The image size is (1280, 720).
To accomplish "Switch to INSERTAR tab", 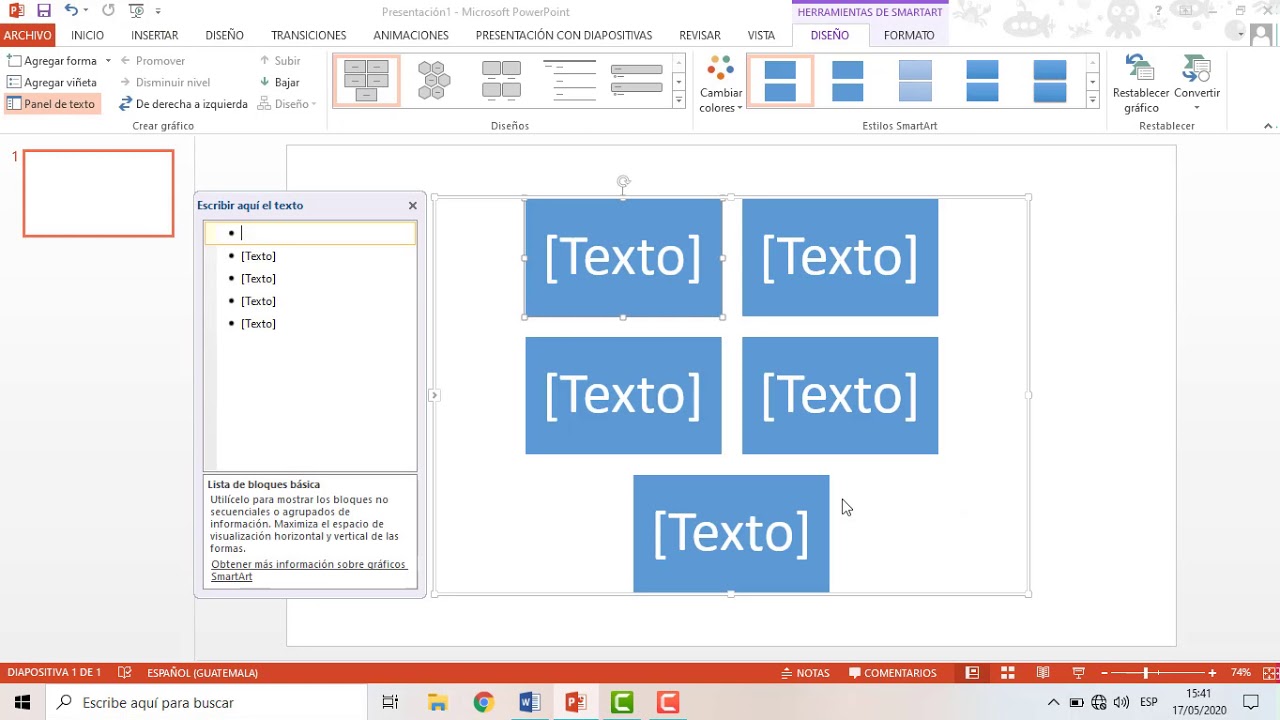I will [155, 35].
